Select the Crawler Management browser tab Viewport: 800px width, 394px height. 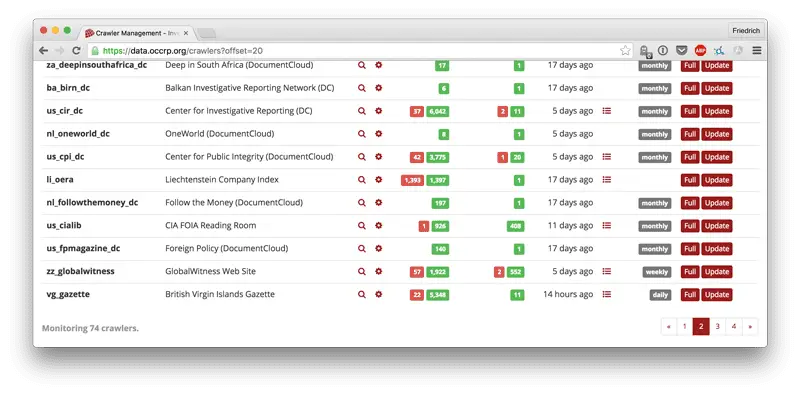pos(137,33)
